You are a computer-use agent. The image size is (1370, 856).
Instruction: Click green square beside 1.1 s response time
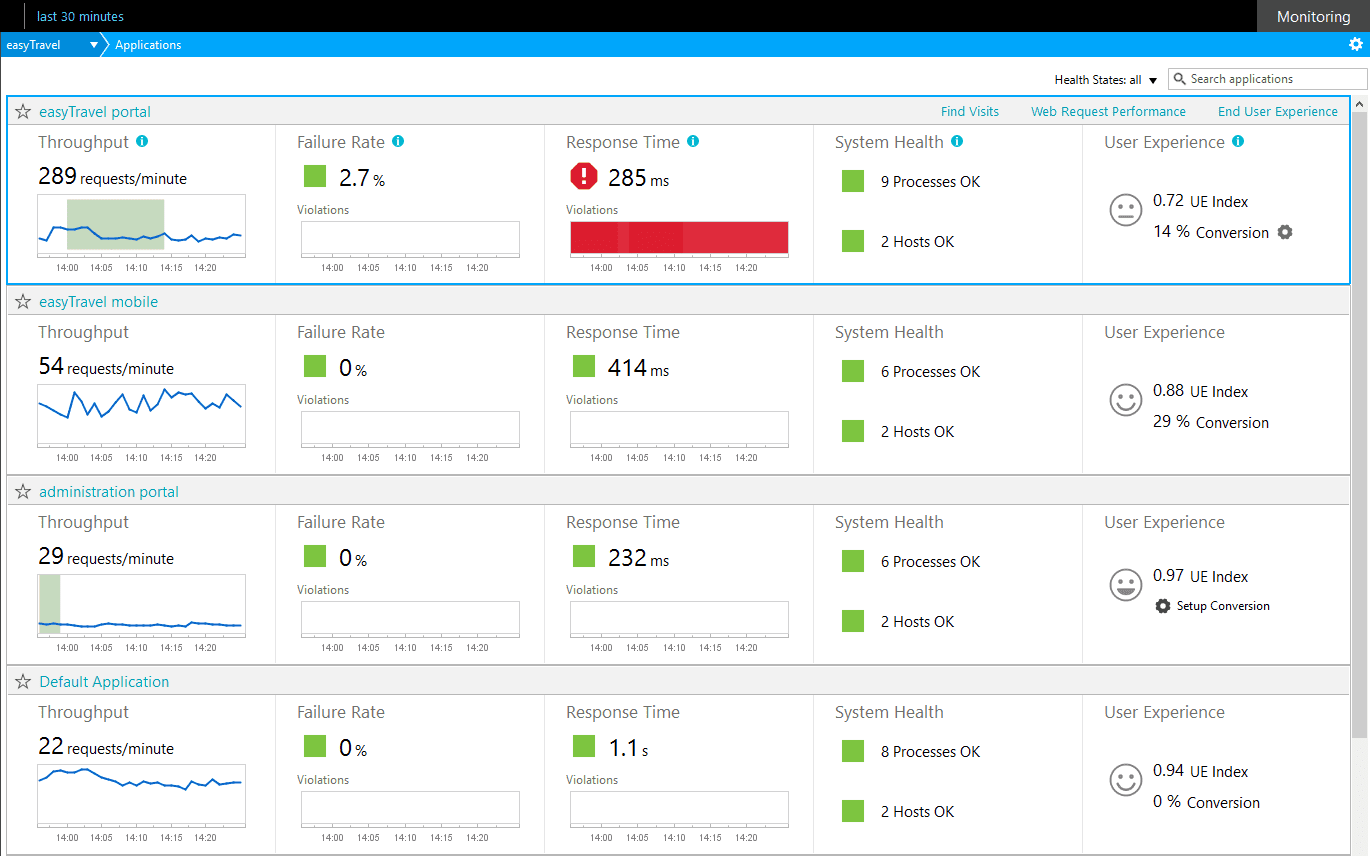click(584, 746)
